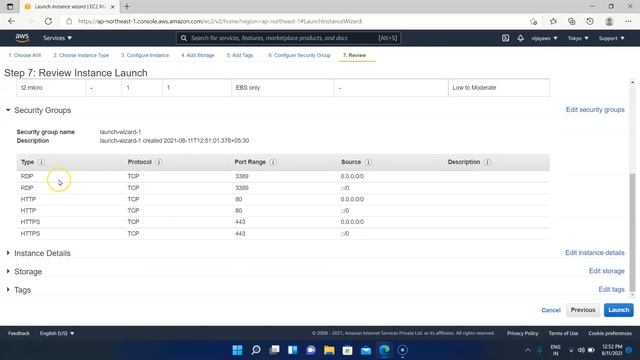Click the page vertical scrollbar thumb
This screenshot has width=640, height=360.
pyautogui.click(x=632, y=232)
